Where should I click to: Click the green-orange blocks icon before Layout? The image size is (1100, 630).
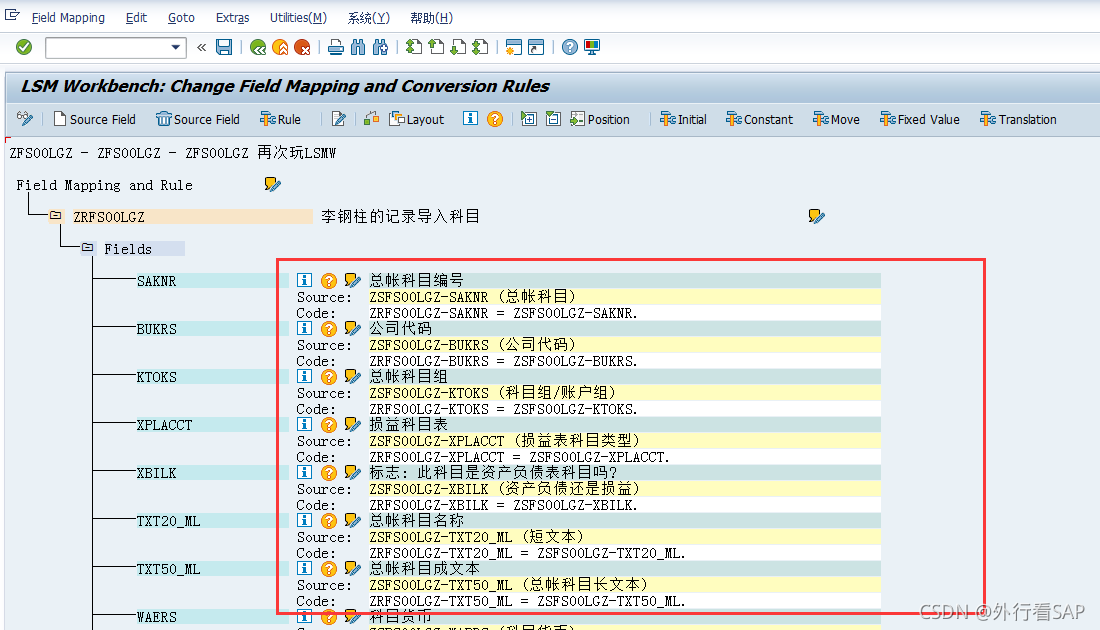(371, 119)
